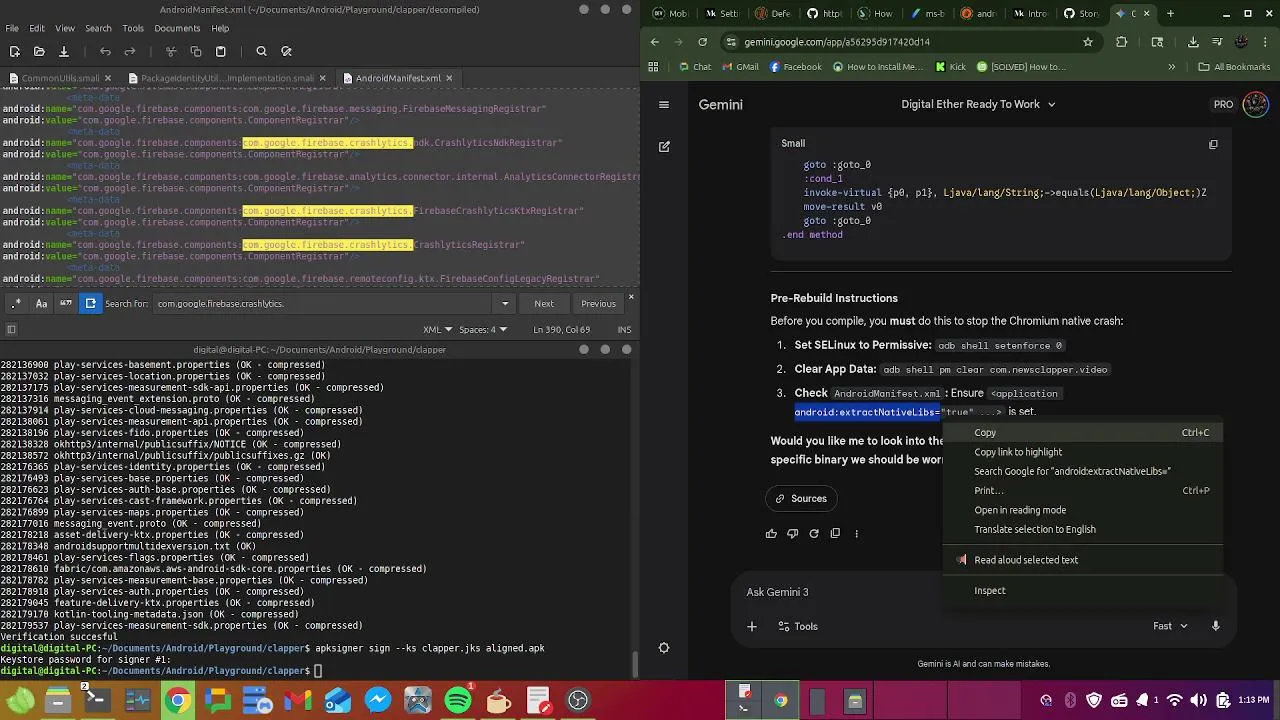Close the AndroidManifest.xml tab
1280x720 pixels.
[449, 78]
